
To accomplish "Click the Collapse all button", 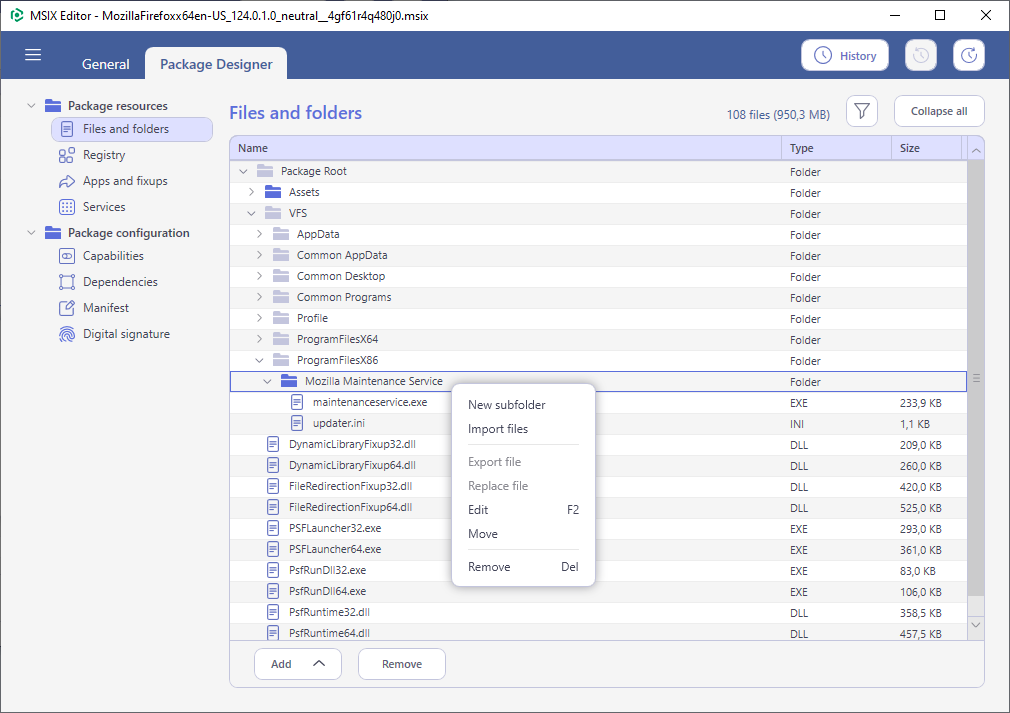I will 939,111.
